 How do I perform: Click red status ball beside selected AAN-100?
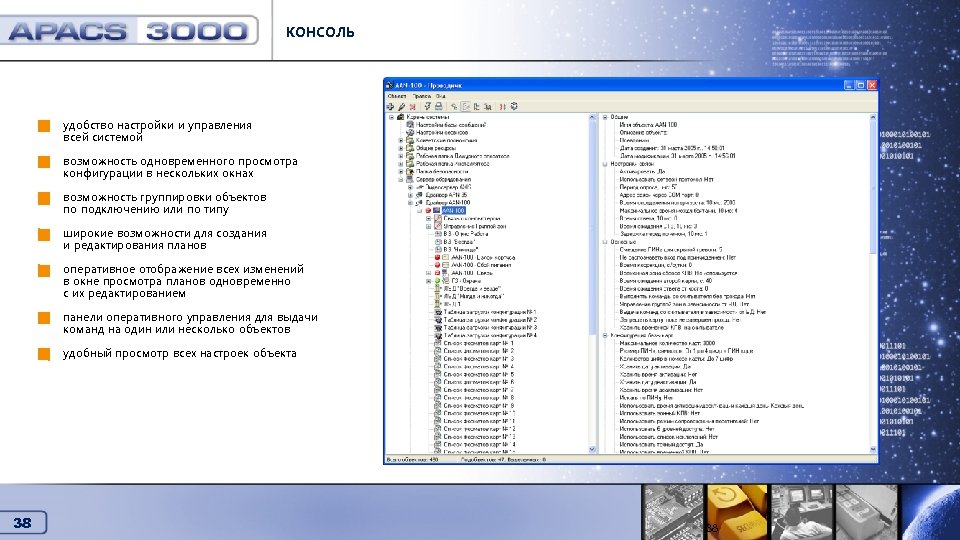pos(429,211)
